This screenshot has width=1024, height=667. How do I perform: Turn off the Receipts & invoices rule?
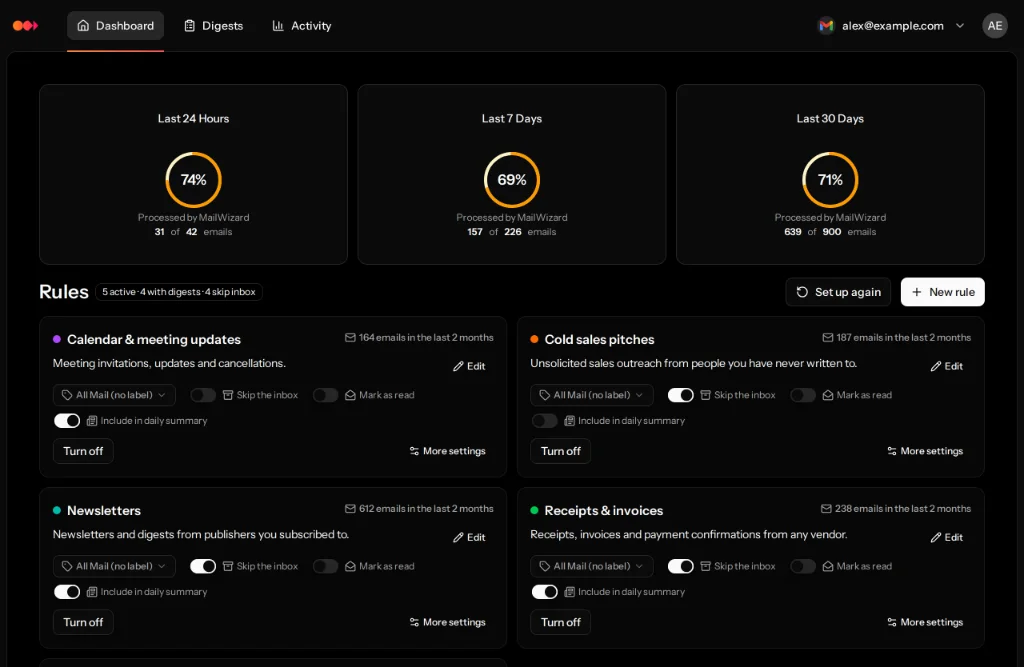[x=560, y=622]
